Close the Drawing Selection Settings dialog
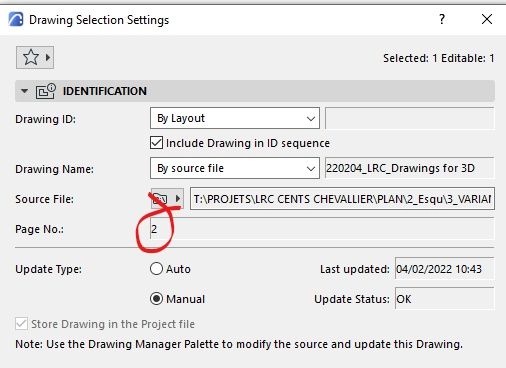 [x=487, y=19]
